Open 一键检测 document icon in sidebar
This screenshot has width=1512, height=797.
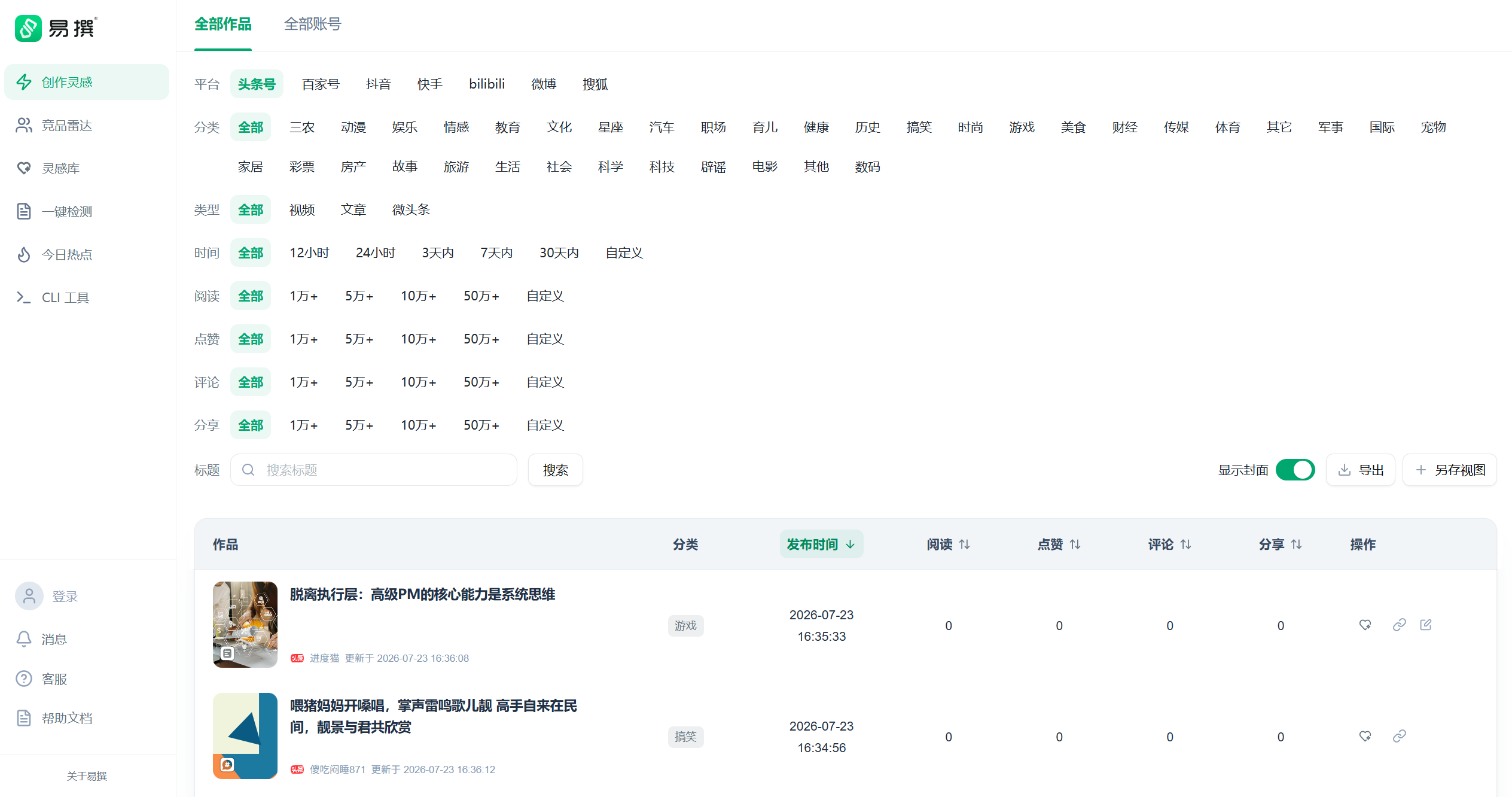coord(24,211)
